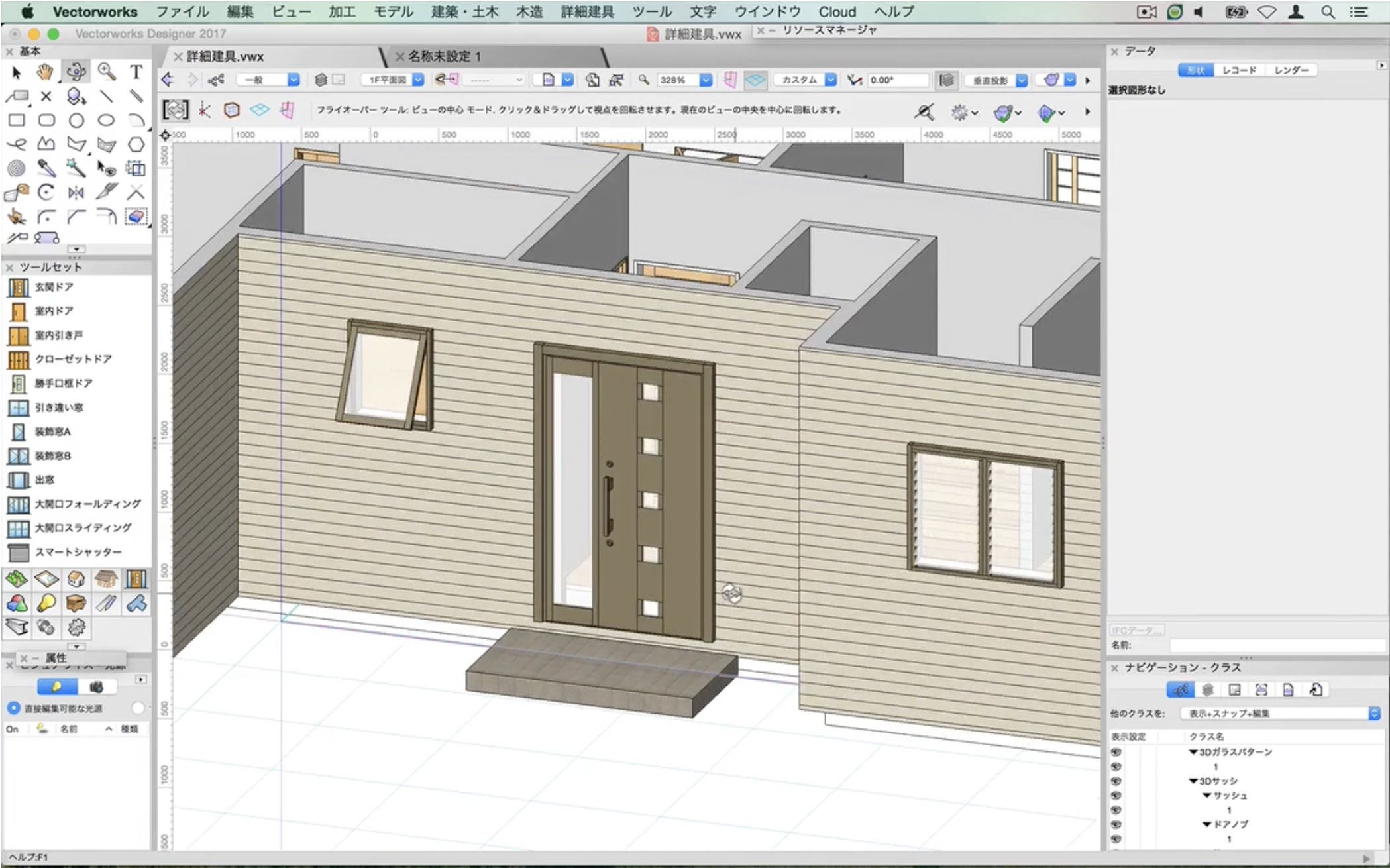The height and width of the screenshot is (868, 1390).
Task: Open the Sheet Layers tab in Navigation palette
Action: (1234, 690)
